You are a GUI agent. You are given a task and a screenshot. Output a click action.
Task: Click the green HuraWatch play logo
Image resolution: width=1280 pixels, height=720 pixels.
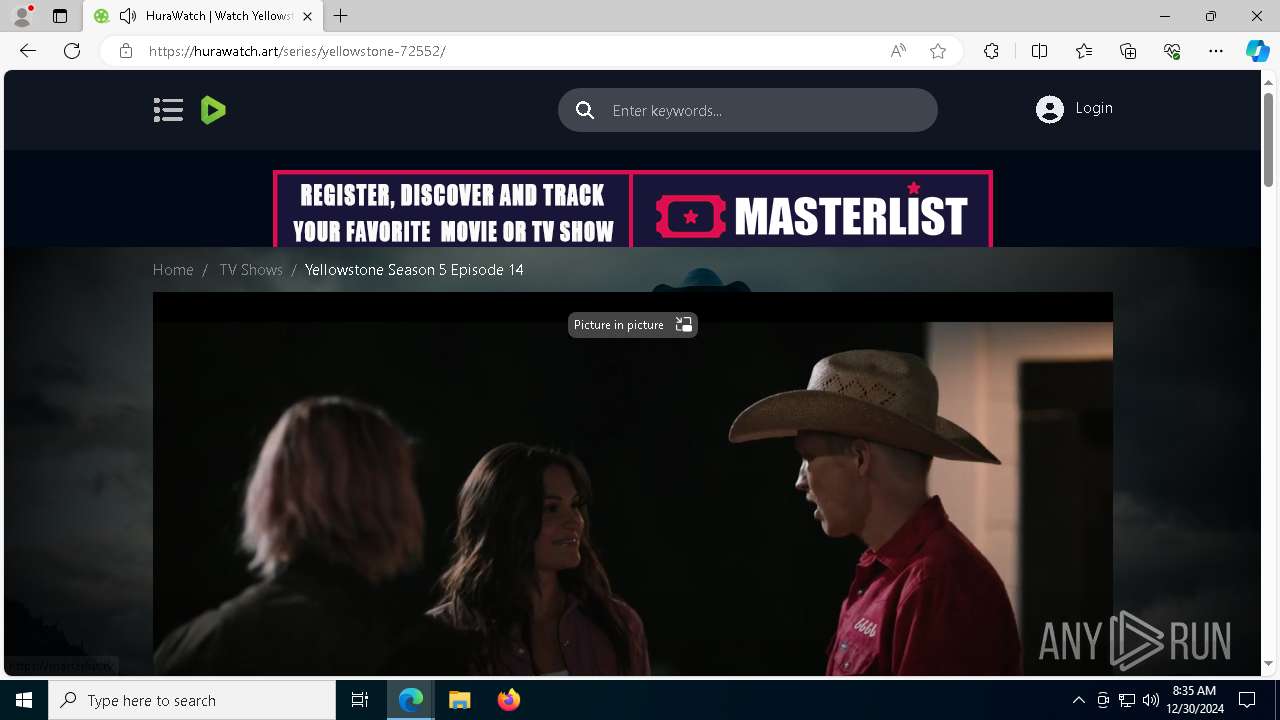tap(213, 110)
